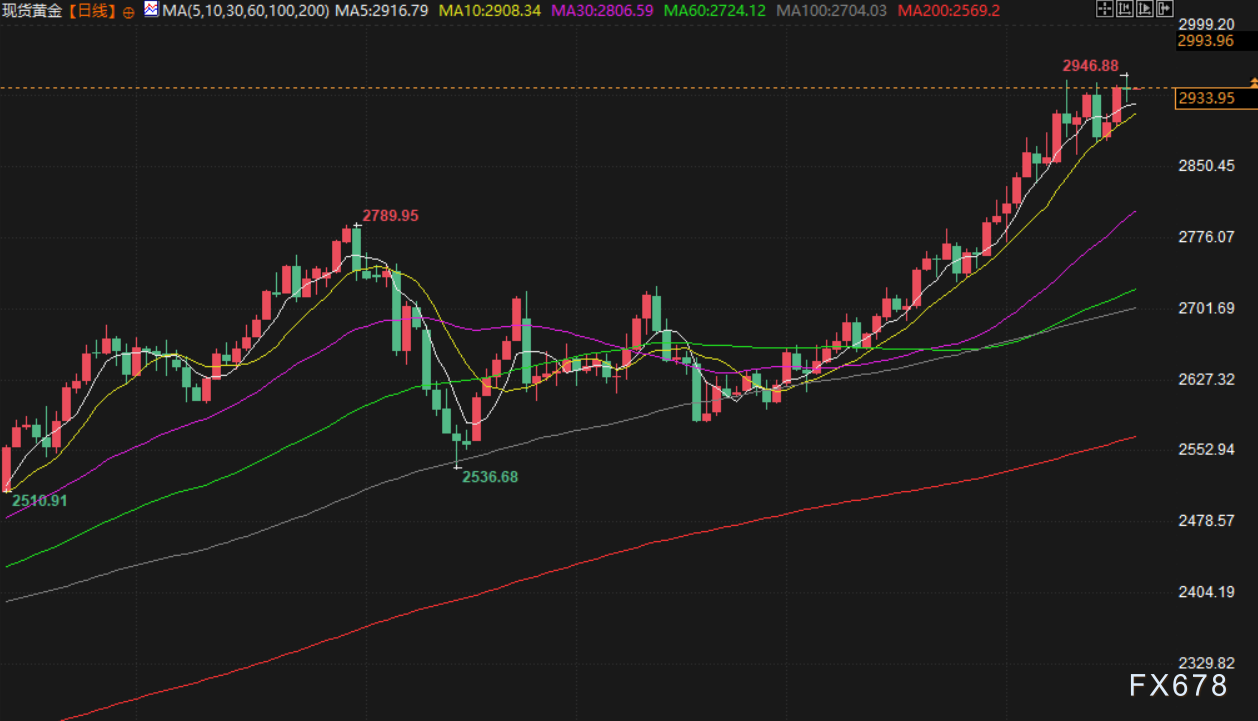Click the 2536.68 low label
Viewport: 1258px width, 721px height.
click(x=490, y=477)
